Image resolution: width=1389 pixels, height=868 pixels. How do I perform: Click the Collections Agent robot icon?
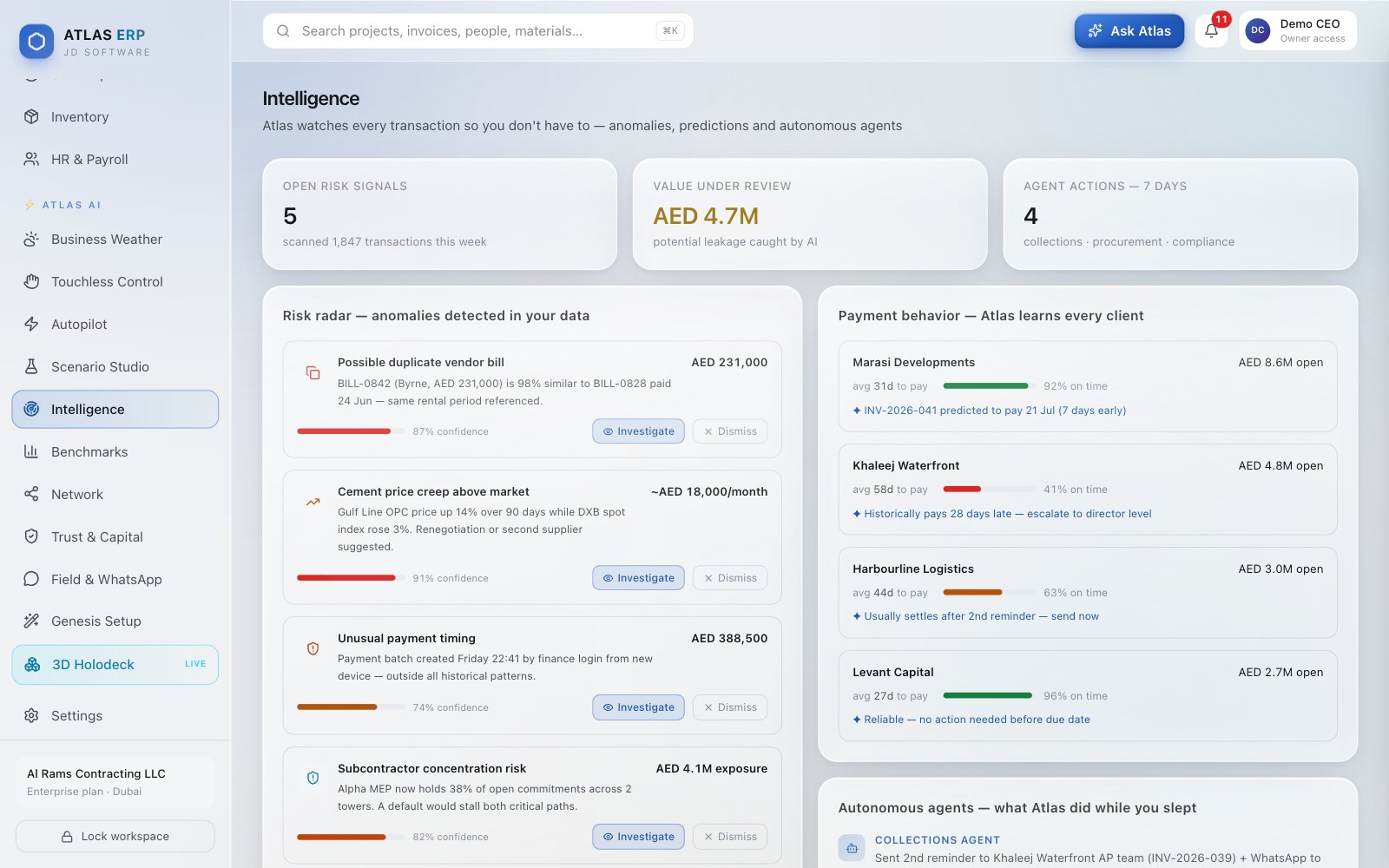[x=852, y=848]
